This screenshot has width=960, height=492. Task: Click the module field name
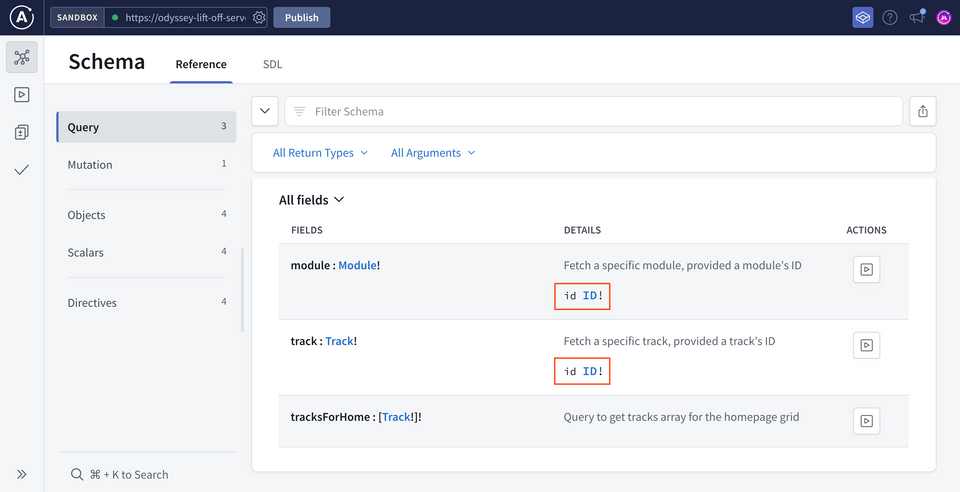pyautogui.click(x=310, y=266)
